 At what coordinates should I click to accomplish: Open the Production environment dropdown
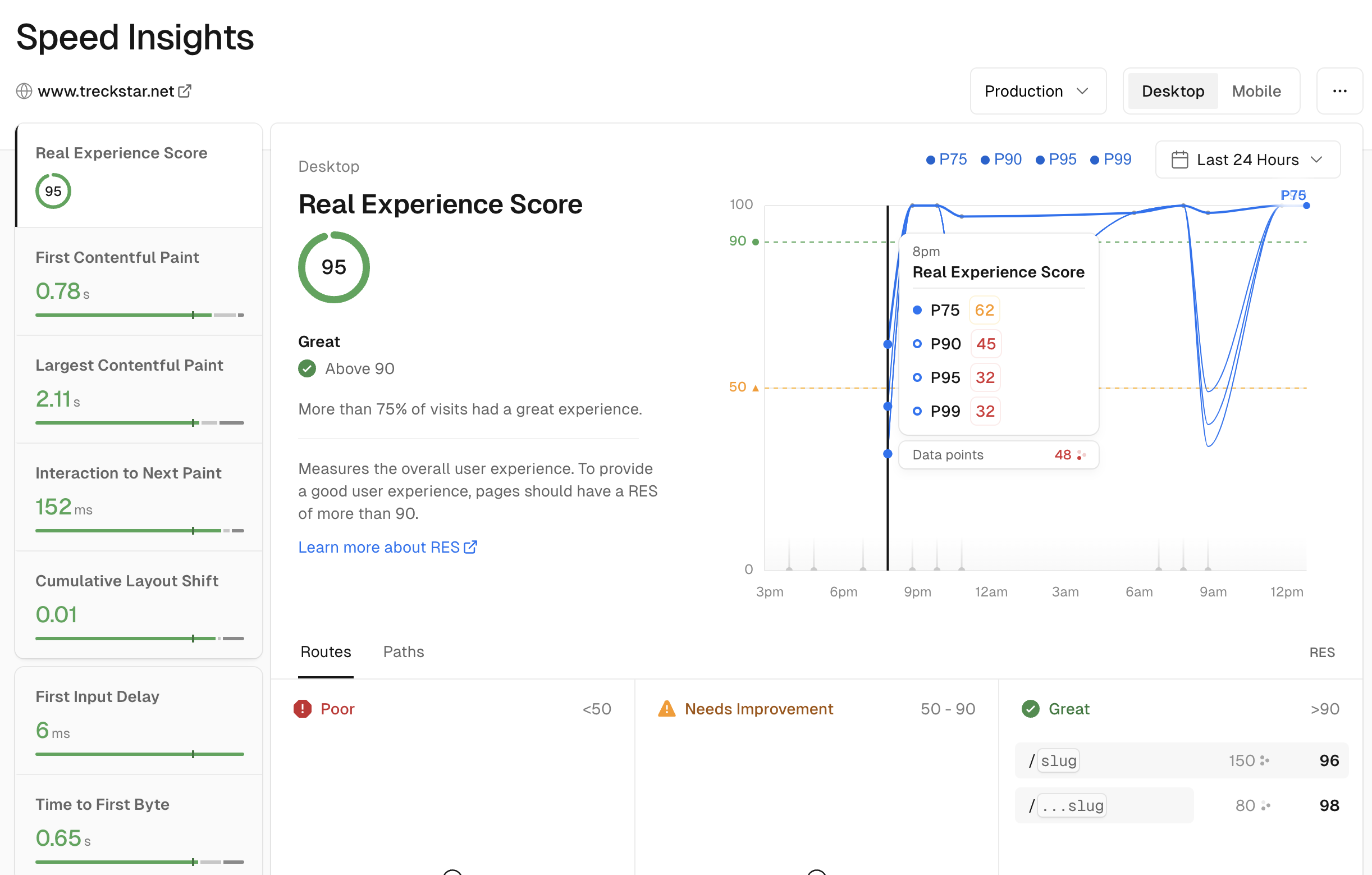pyautogui.click(x=1037, y=90)
